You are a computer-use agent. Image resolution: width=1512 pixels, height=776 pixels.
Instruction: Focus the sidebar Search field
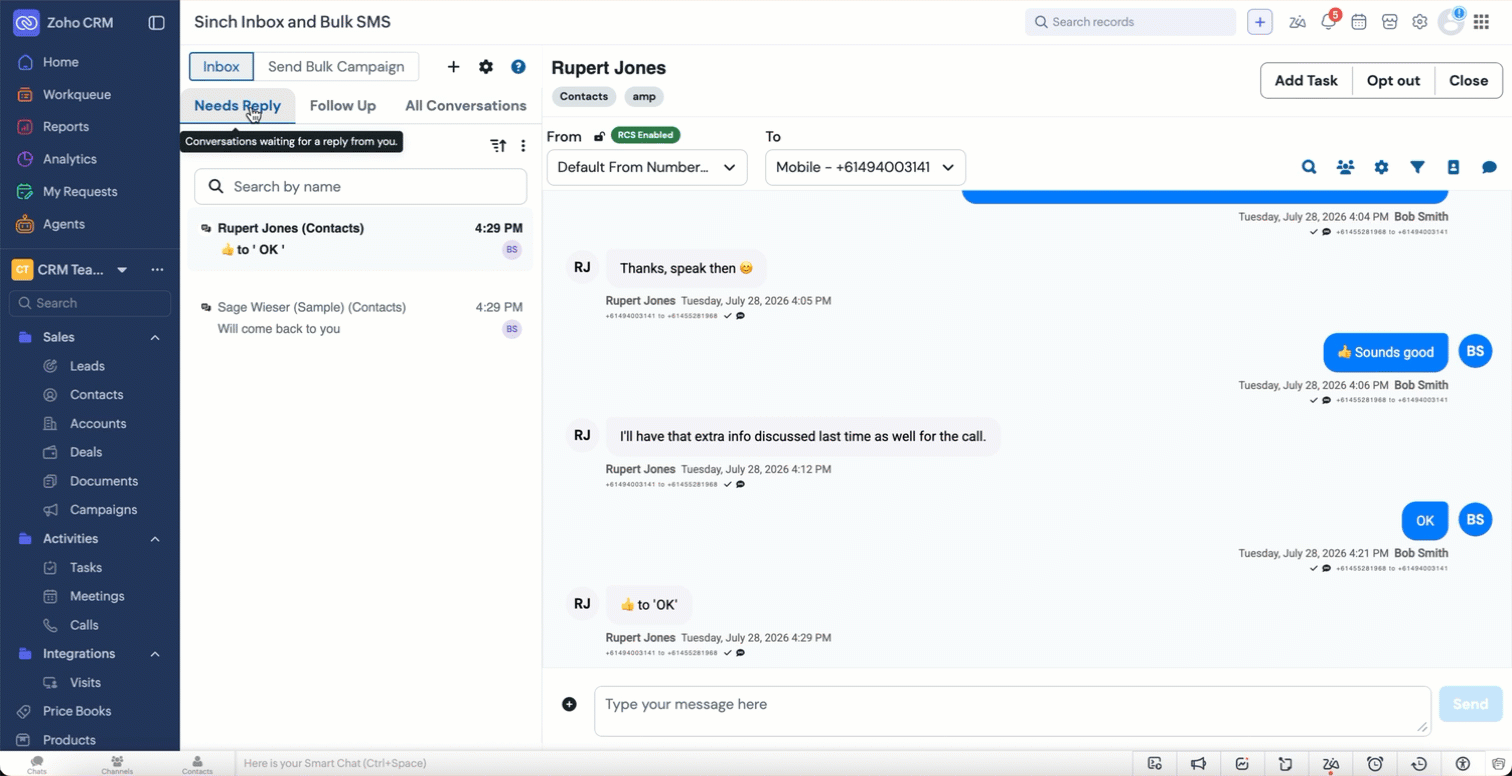(90, 303)
